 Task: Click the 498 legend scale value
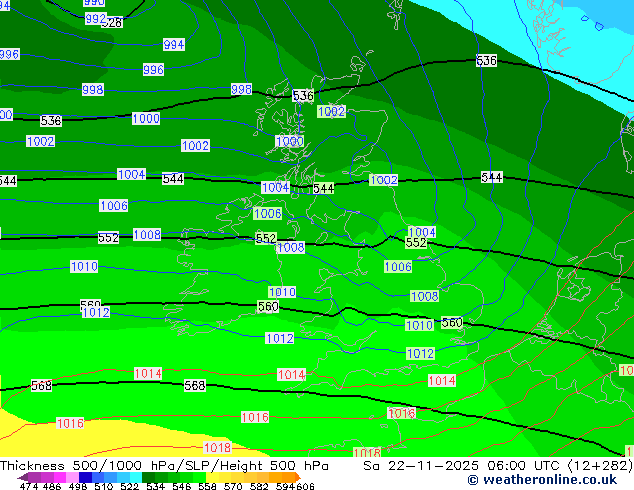pyautogui.click(x=78, y=486)
